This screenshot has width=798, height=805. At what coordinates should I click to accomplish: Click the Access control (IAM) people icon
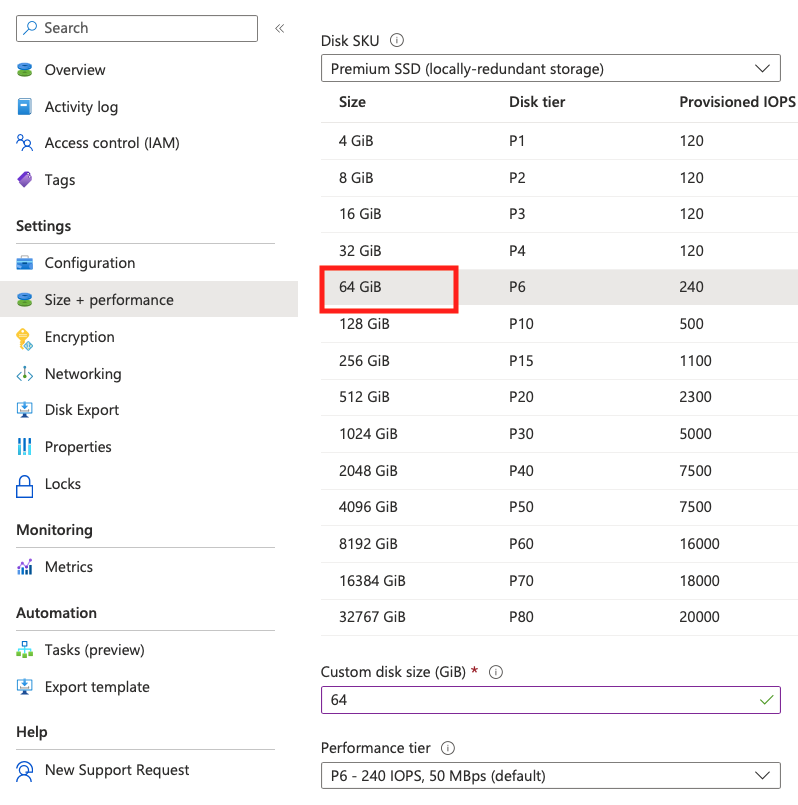pyautogui.click(x=25, y=143)
